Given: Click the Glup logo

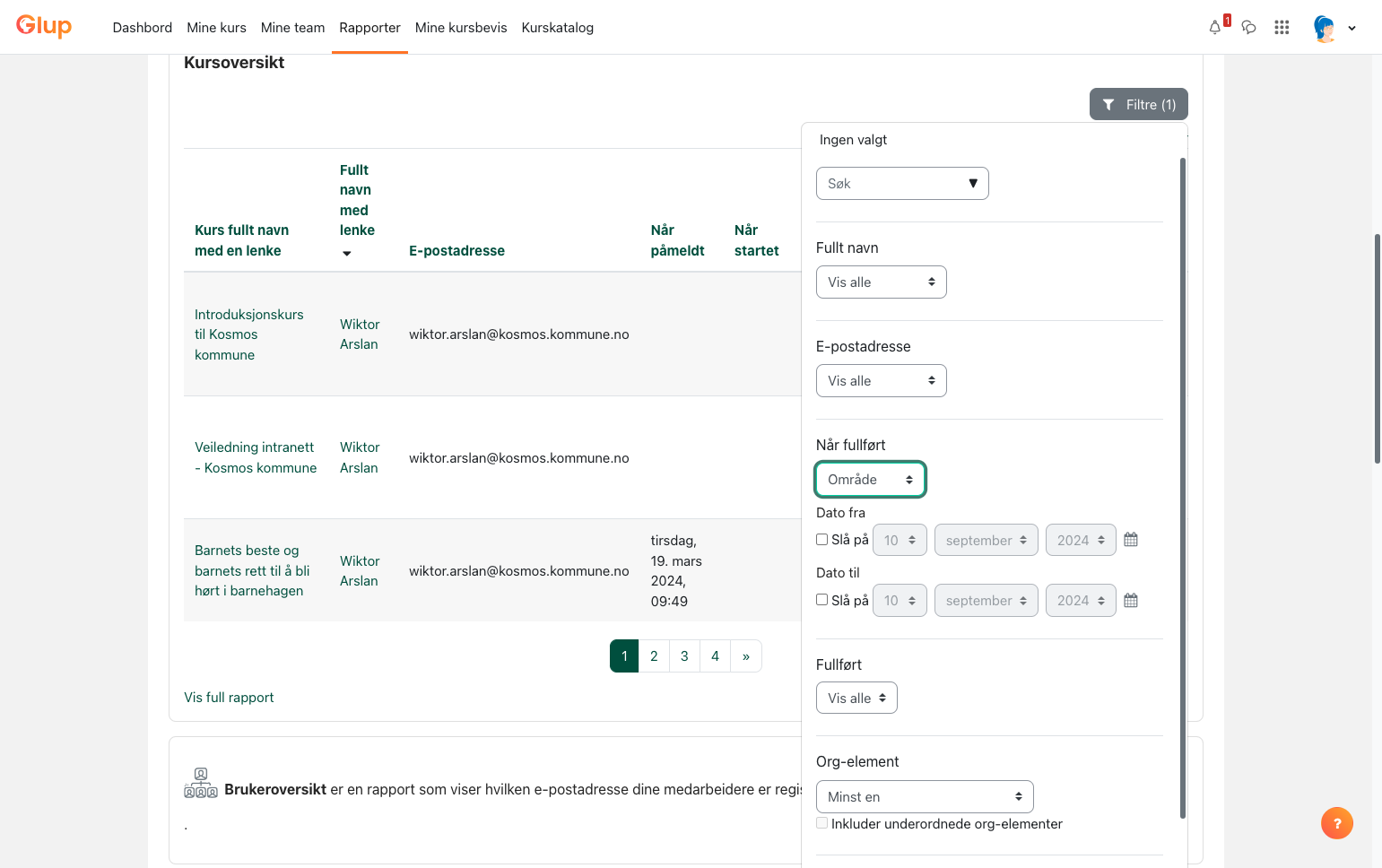Looking at the screenshot, I should [x=44, y=26].
